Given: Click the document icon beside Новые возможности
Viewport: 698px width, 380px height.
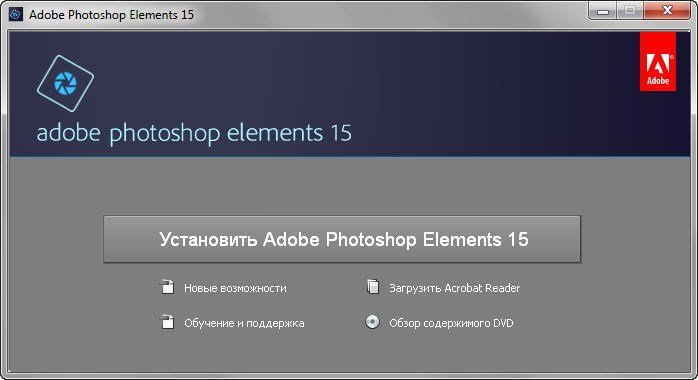Looking at the screenshot, I should (x=167, y=287).
